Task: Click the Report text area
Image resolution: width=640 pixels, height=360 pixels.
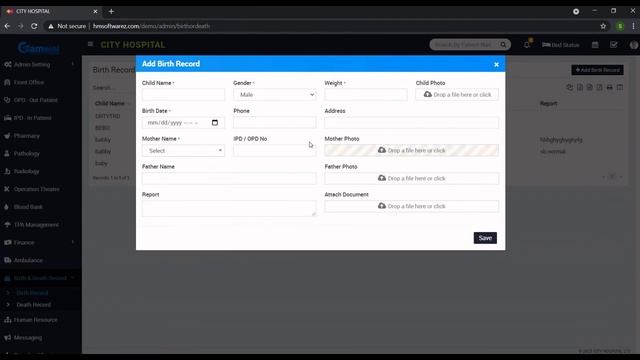Action: pyautogui.click(x=229, y=208)
